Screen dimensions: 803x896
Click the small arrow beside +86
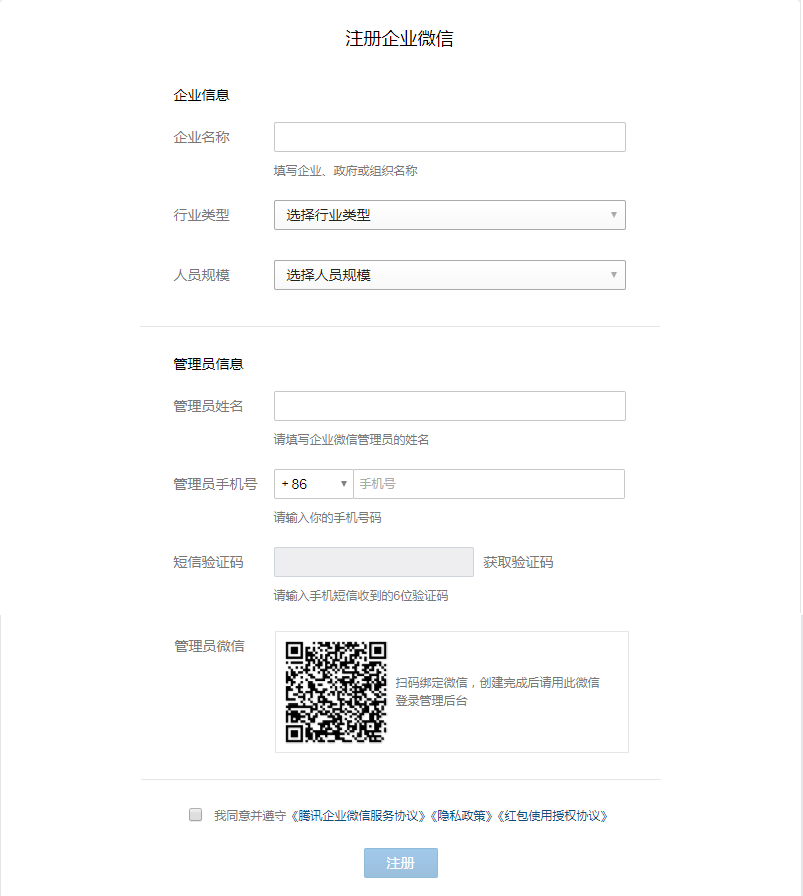tap(343, 484)
